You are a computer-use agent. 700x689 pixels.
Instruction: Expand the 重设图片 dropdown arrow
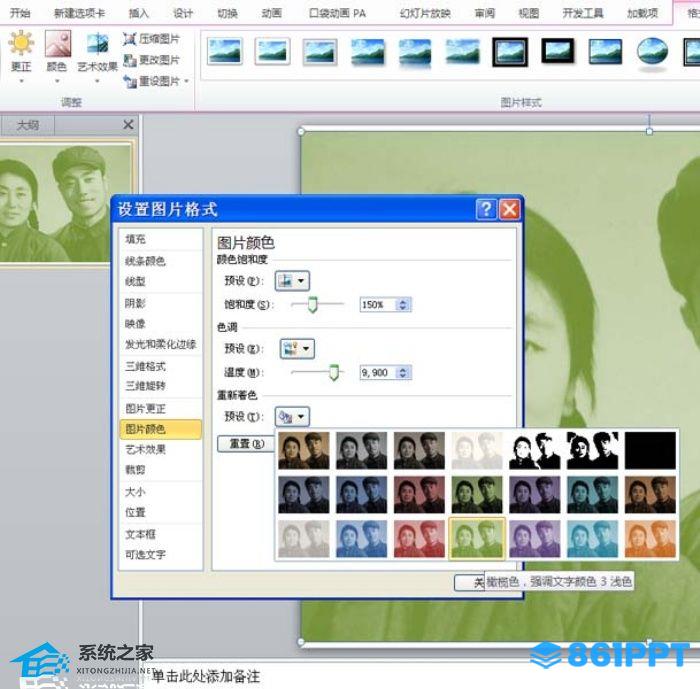coord(187,81)
